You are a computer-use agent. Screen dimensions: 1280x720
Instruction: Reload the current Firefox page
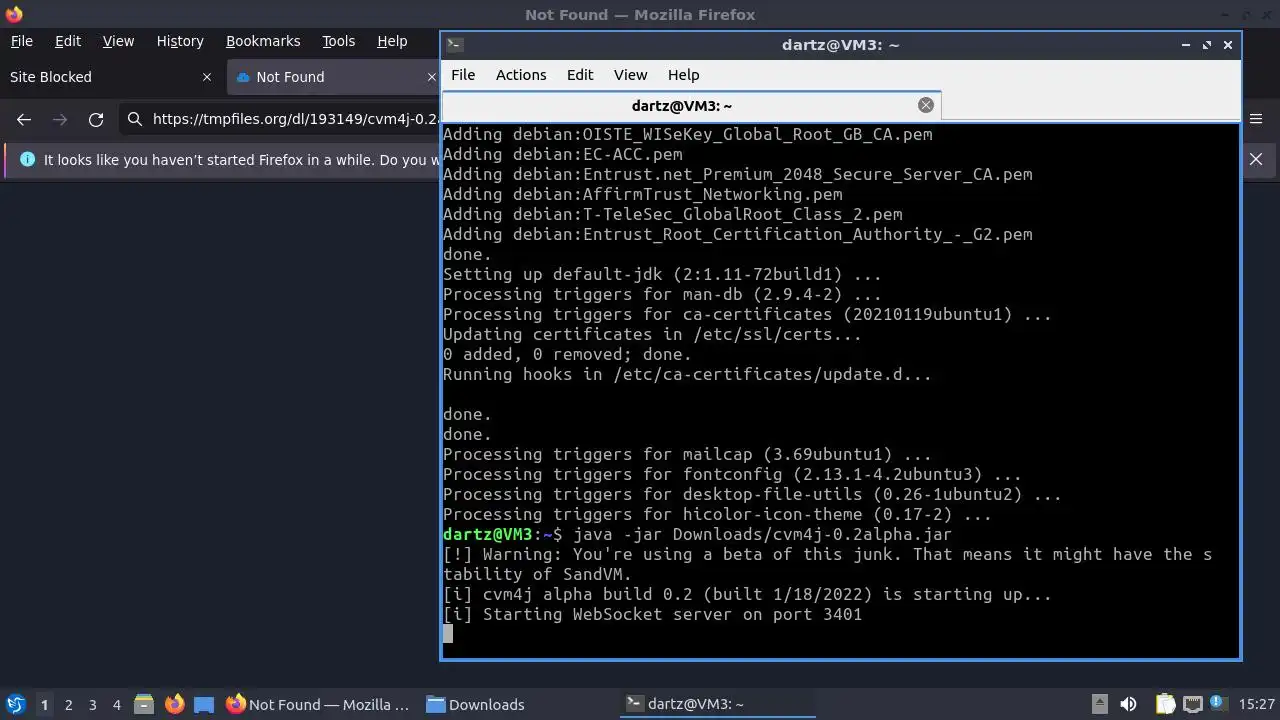coord(96,119)
